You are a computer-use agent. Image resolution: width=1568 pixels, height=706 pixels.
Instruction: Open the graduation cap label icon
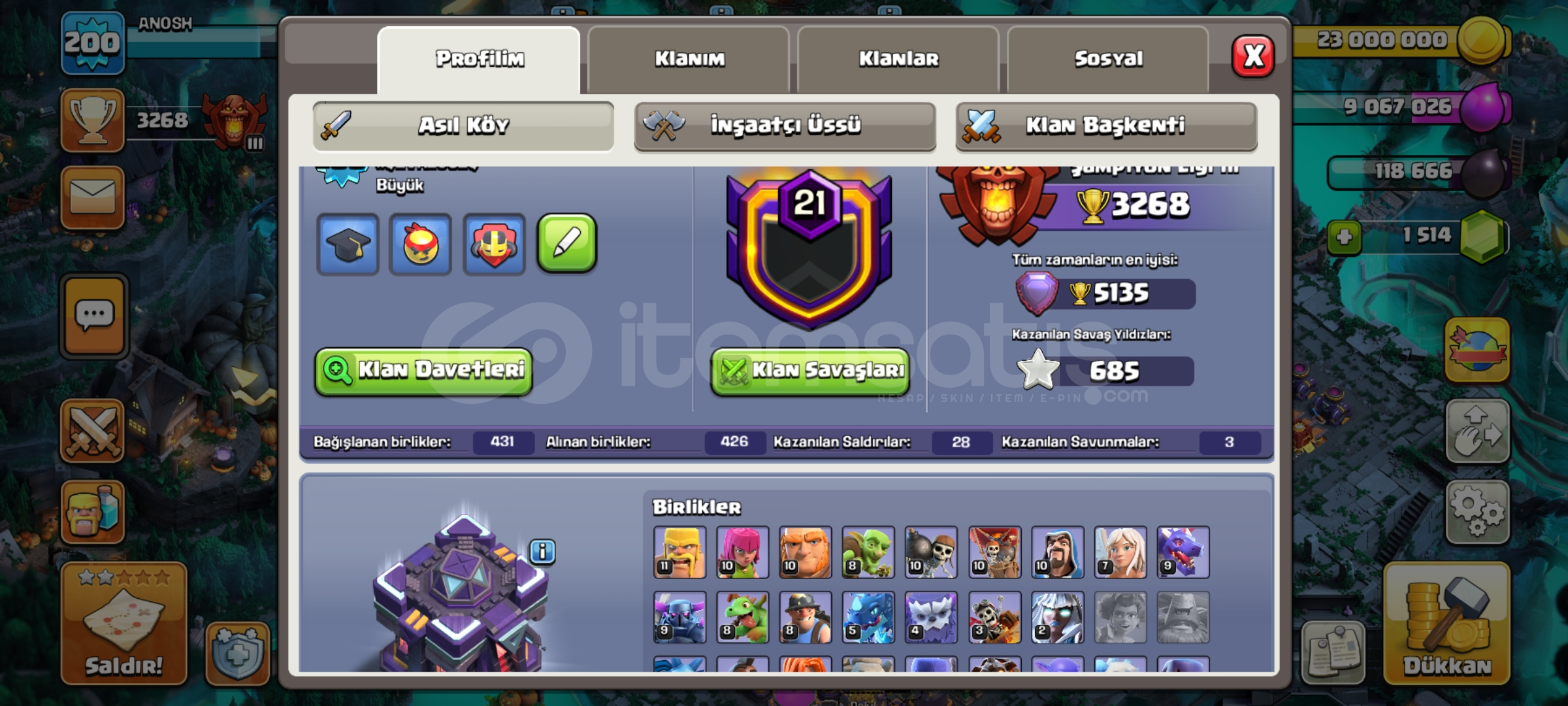tap(348, 244)
